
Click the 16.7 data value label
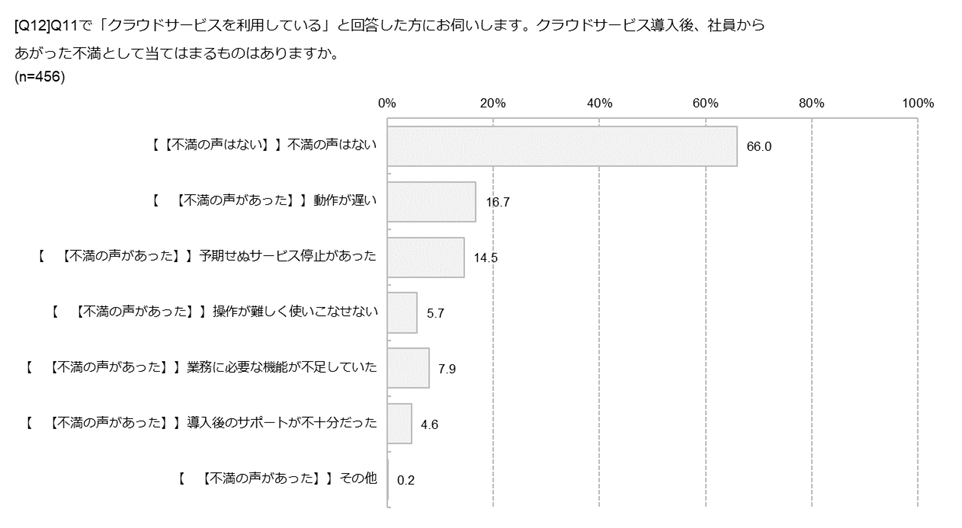(498, 202)
